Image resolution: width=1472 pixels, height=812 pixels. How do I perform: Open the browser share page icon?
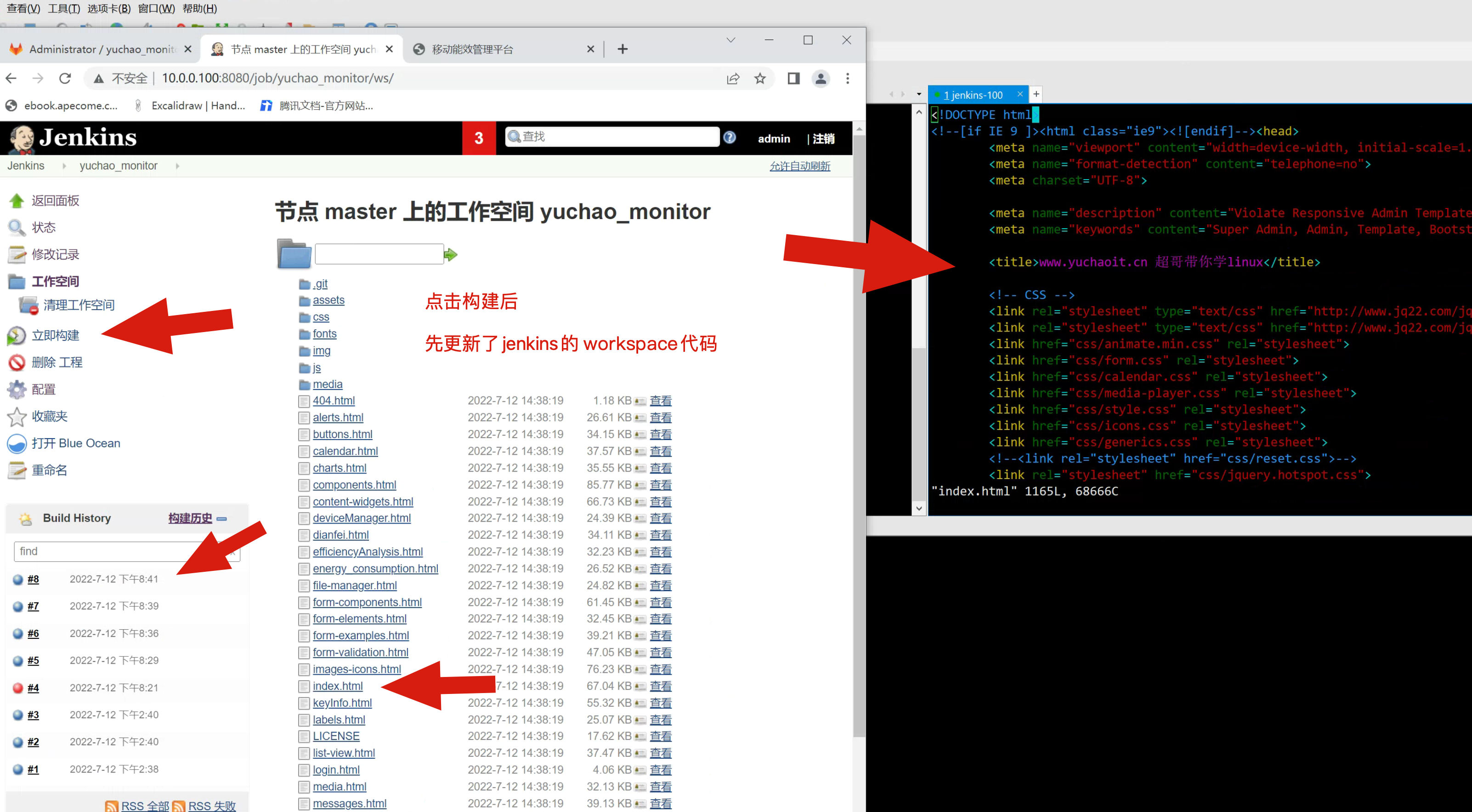click(x=733, y=78)
